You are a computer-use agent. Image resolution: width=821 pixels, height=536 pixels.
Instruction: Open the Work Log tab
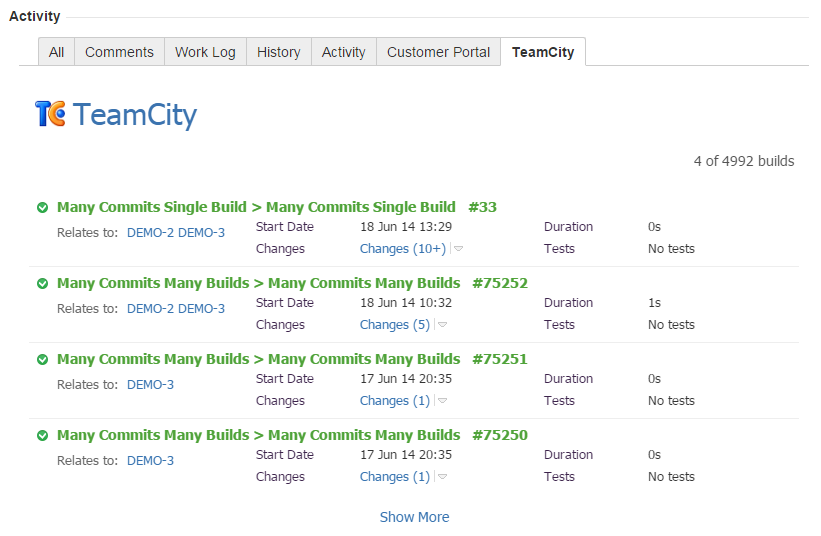point(205,52)
